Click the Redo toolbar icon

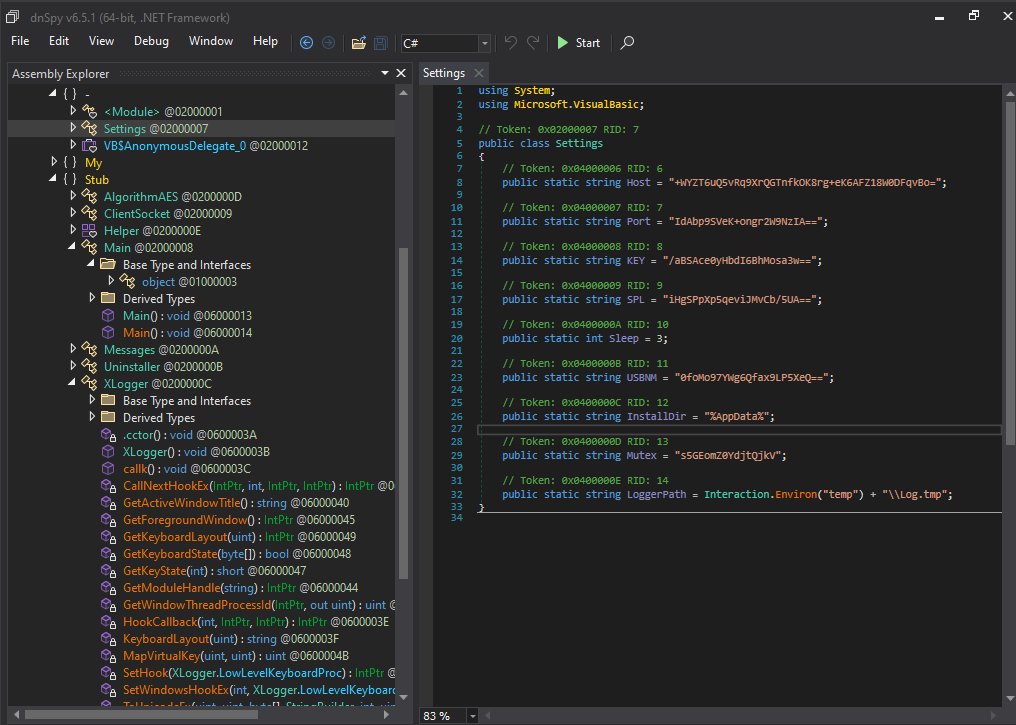tap(534, 43)
